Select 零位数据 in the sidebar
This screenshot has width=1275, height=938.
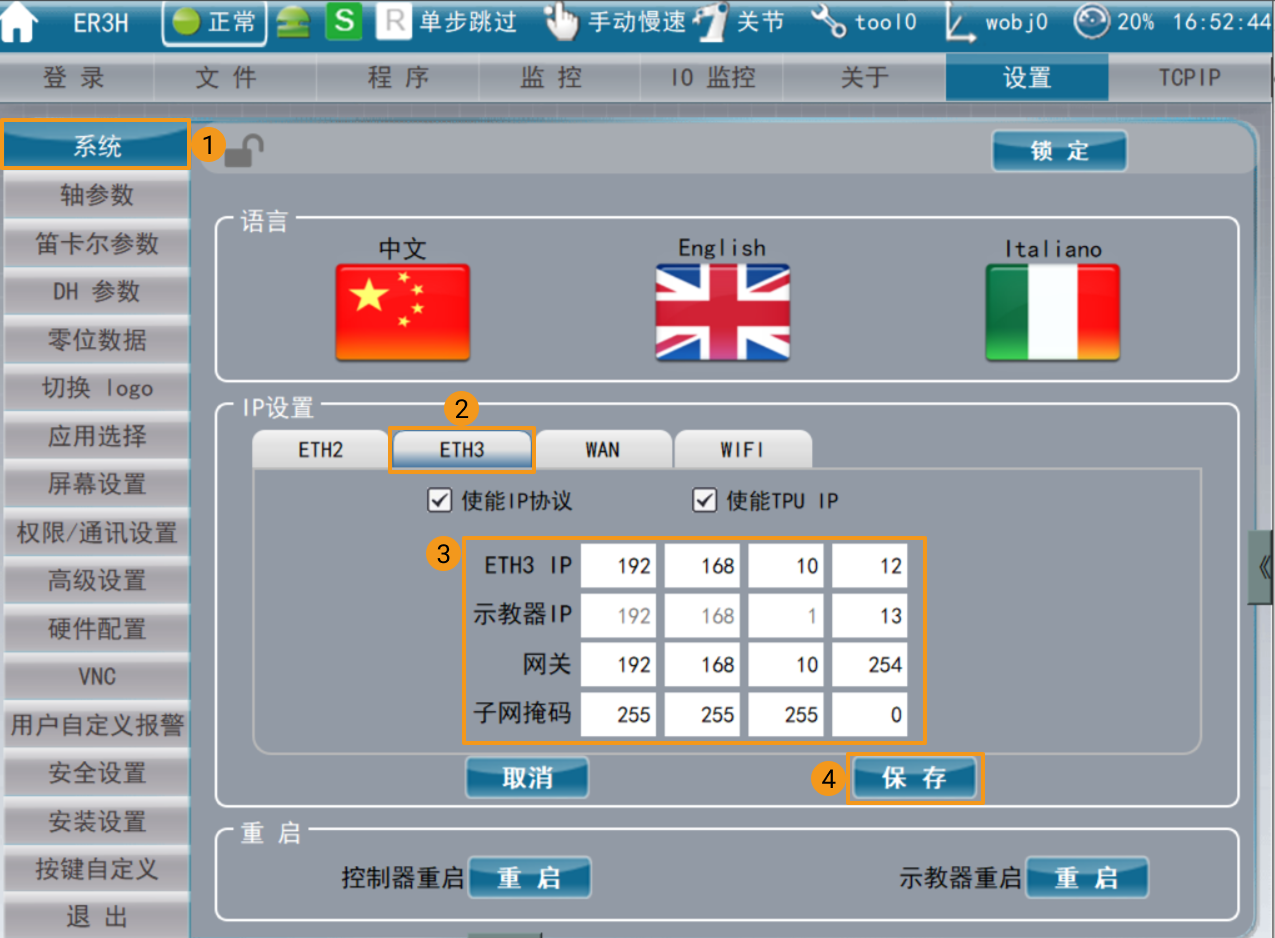coord(96,339)
